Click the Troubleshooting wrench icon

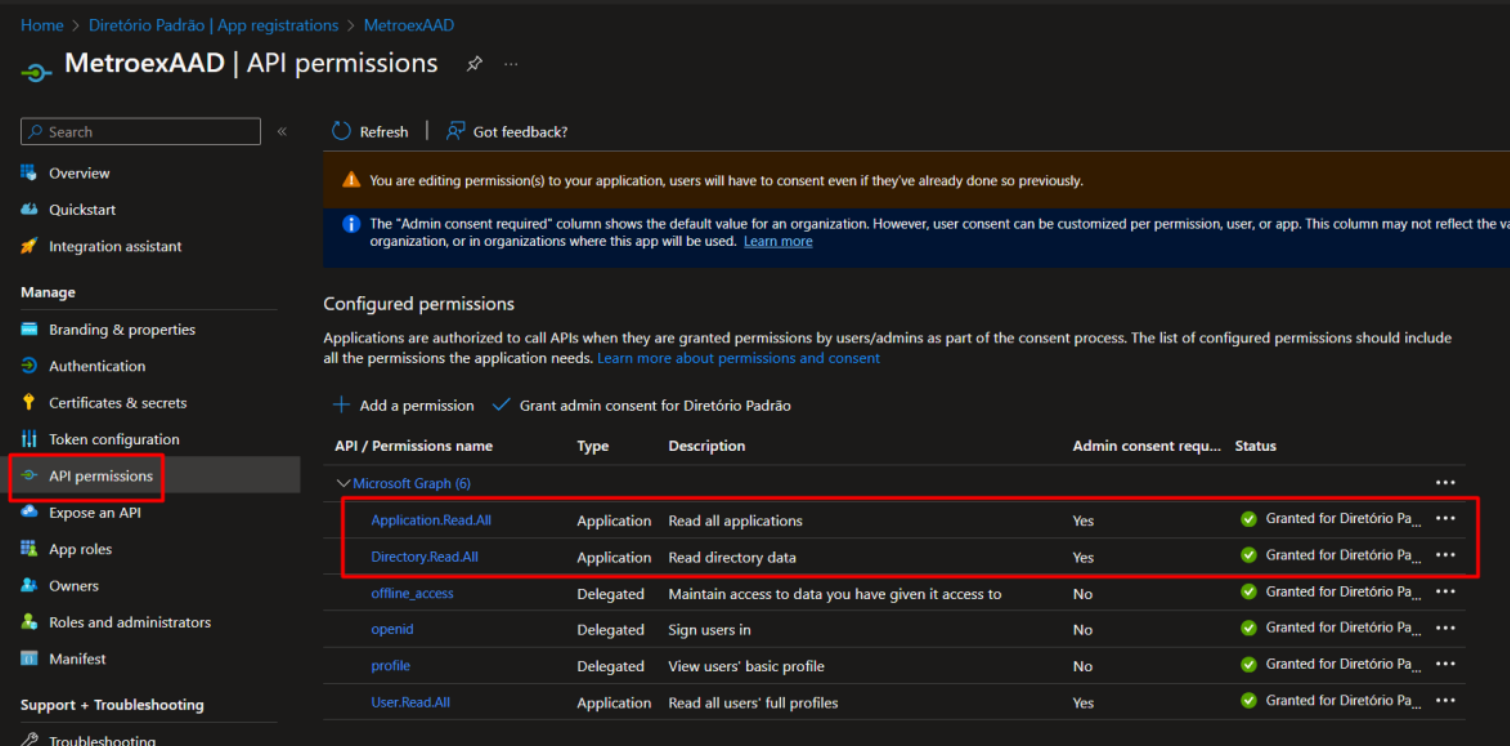(29, 740)
